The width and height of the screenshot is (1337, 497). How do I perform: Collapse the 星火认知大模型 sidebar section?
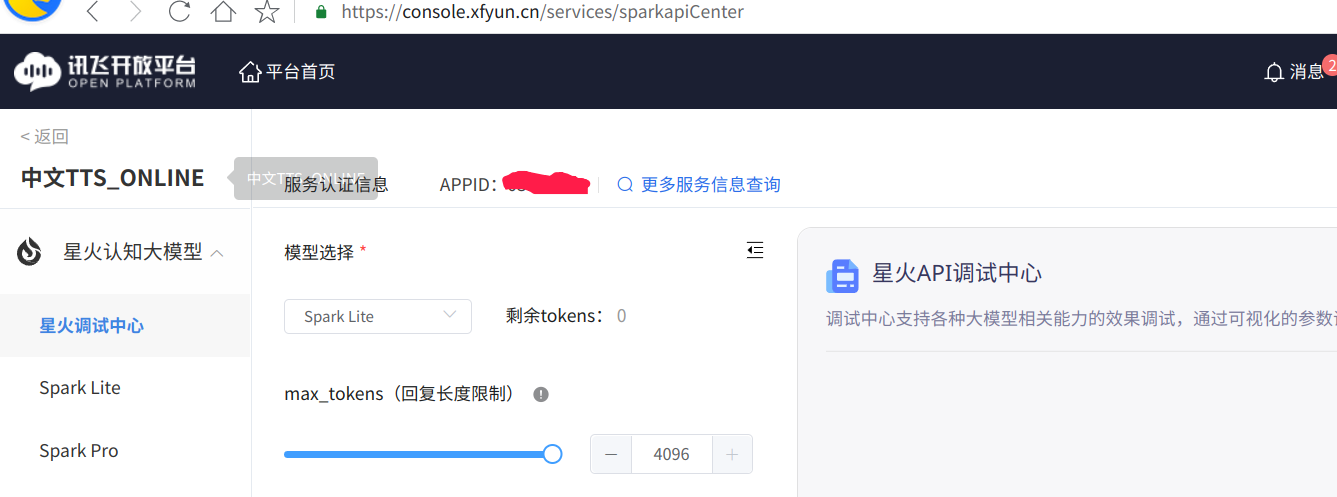pos(217,253)
